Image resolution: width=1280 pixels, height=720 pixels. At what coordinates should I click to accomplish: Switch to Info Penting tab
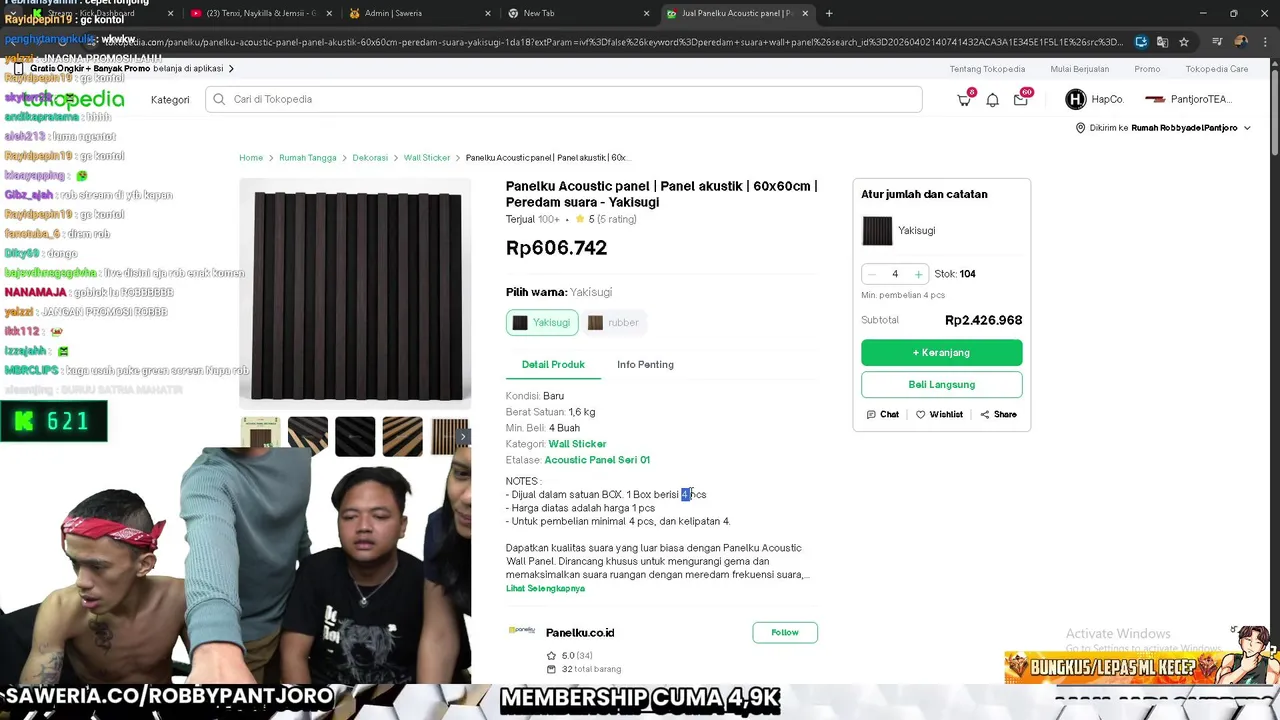[645, 364]
